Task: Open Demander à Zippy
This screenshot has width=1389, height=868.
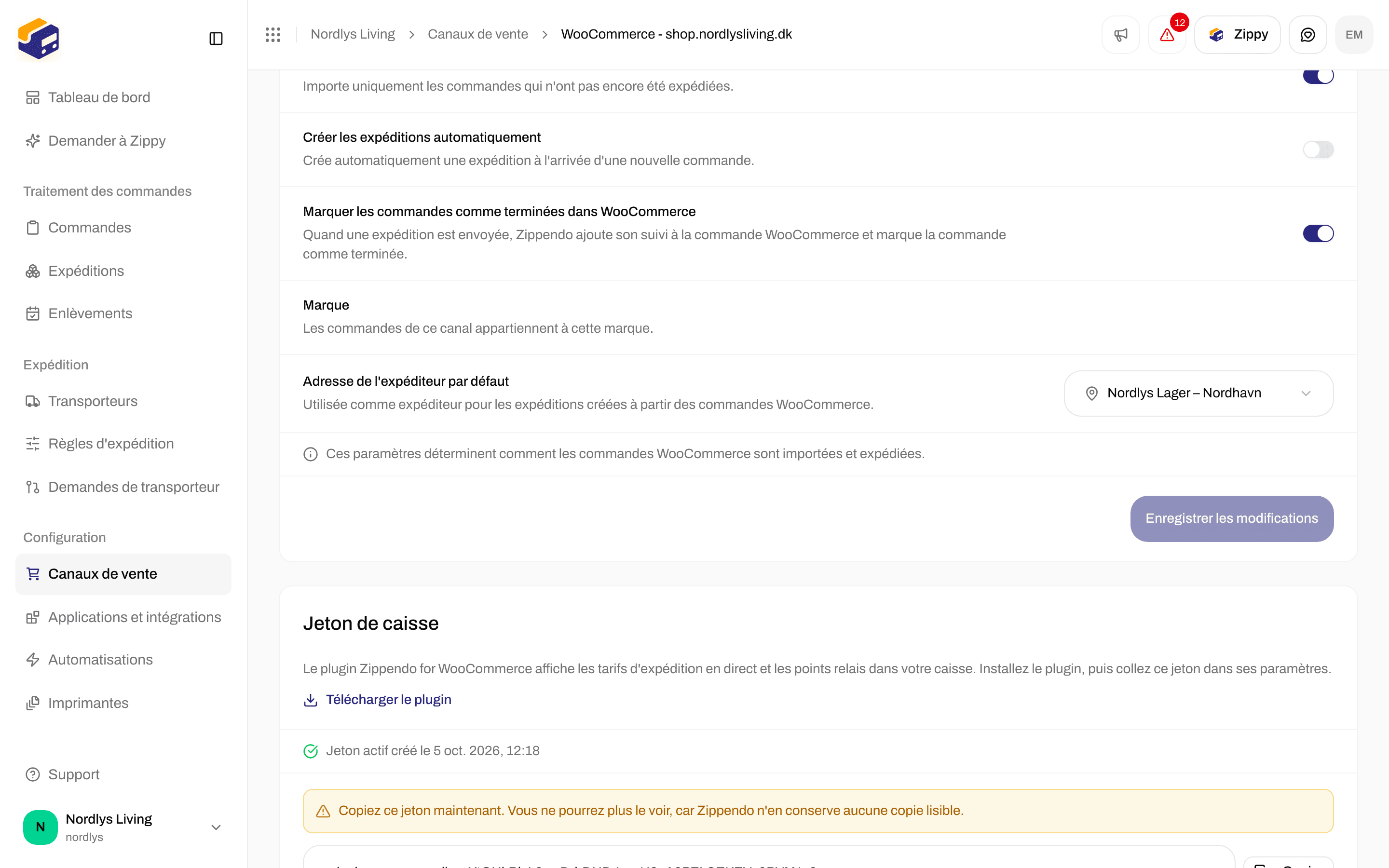Action: pyautogui.click(x=123, y=141)
